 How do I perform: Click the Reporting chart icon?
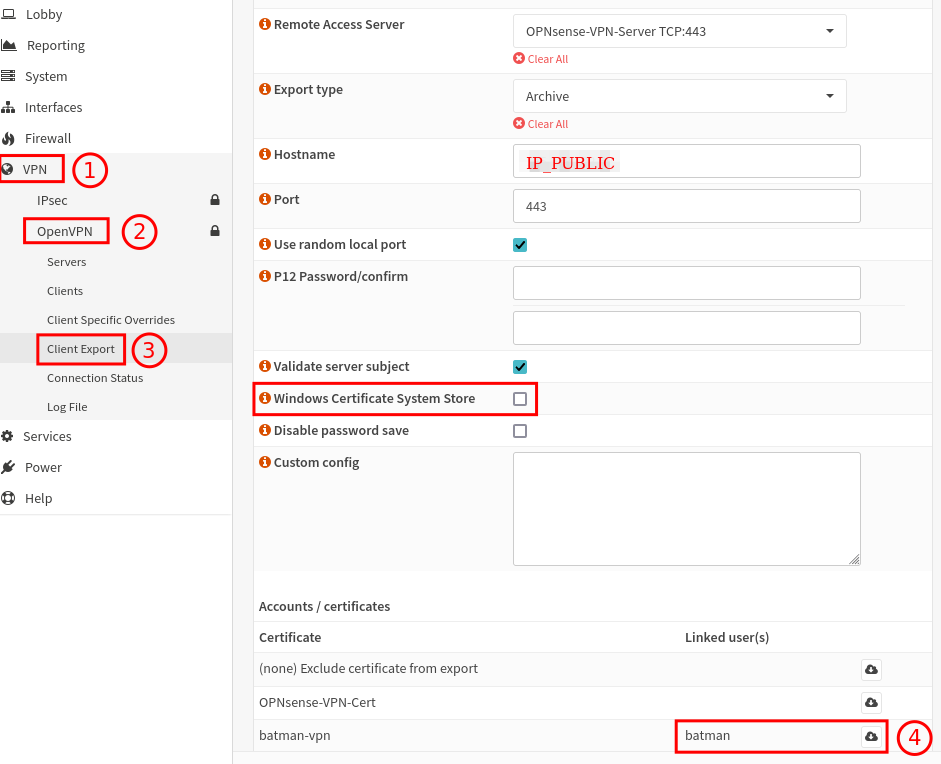pos(8,45)
